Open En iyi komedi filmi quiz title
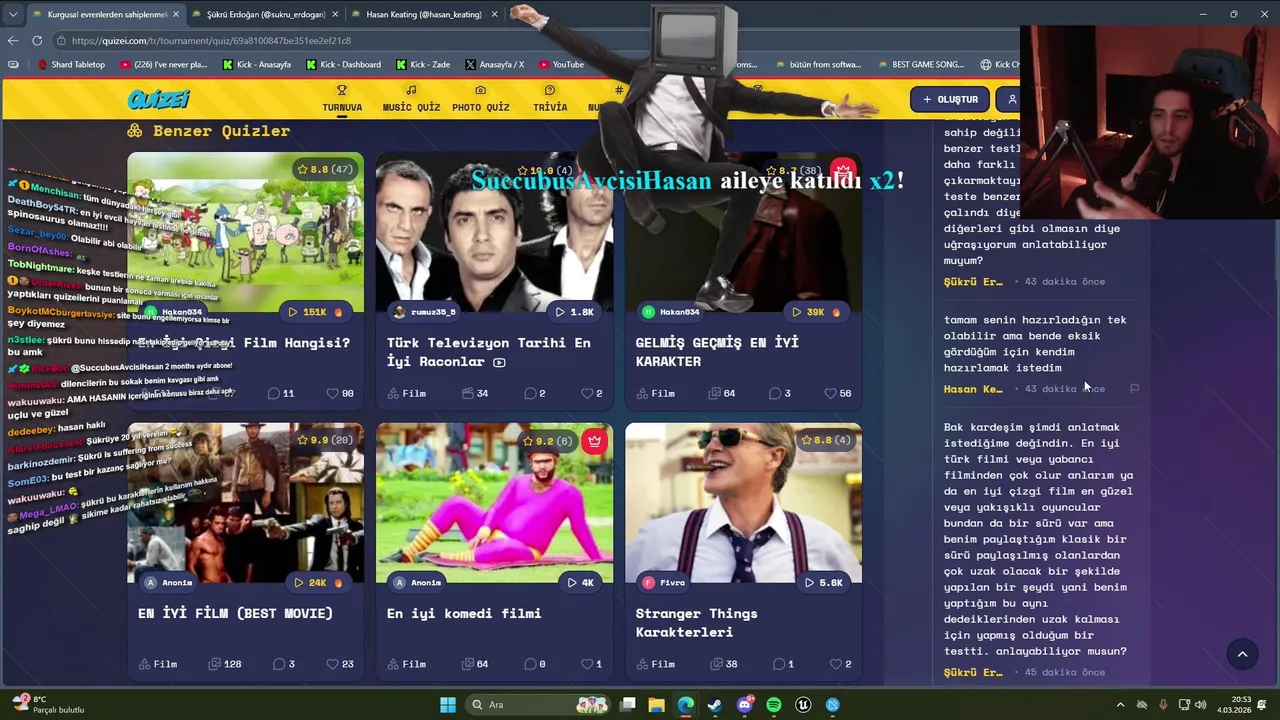Image resolution: width=1280 pixels, height=720 pixels. click(464, 613)
